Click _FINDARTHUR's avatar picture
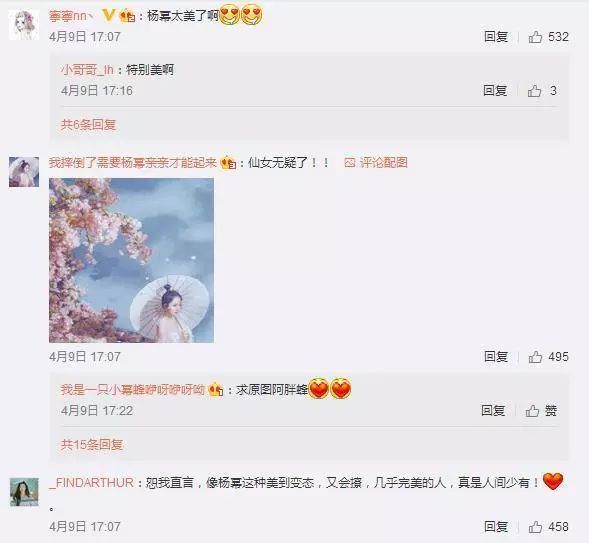 coord(24,492)
